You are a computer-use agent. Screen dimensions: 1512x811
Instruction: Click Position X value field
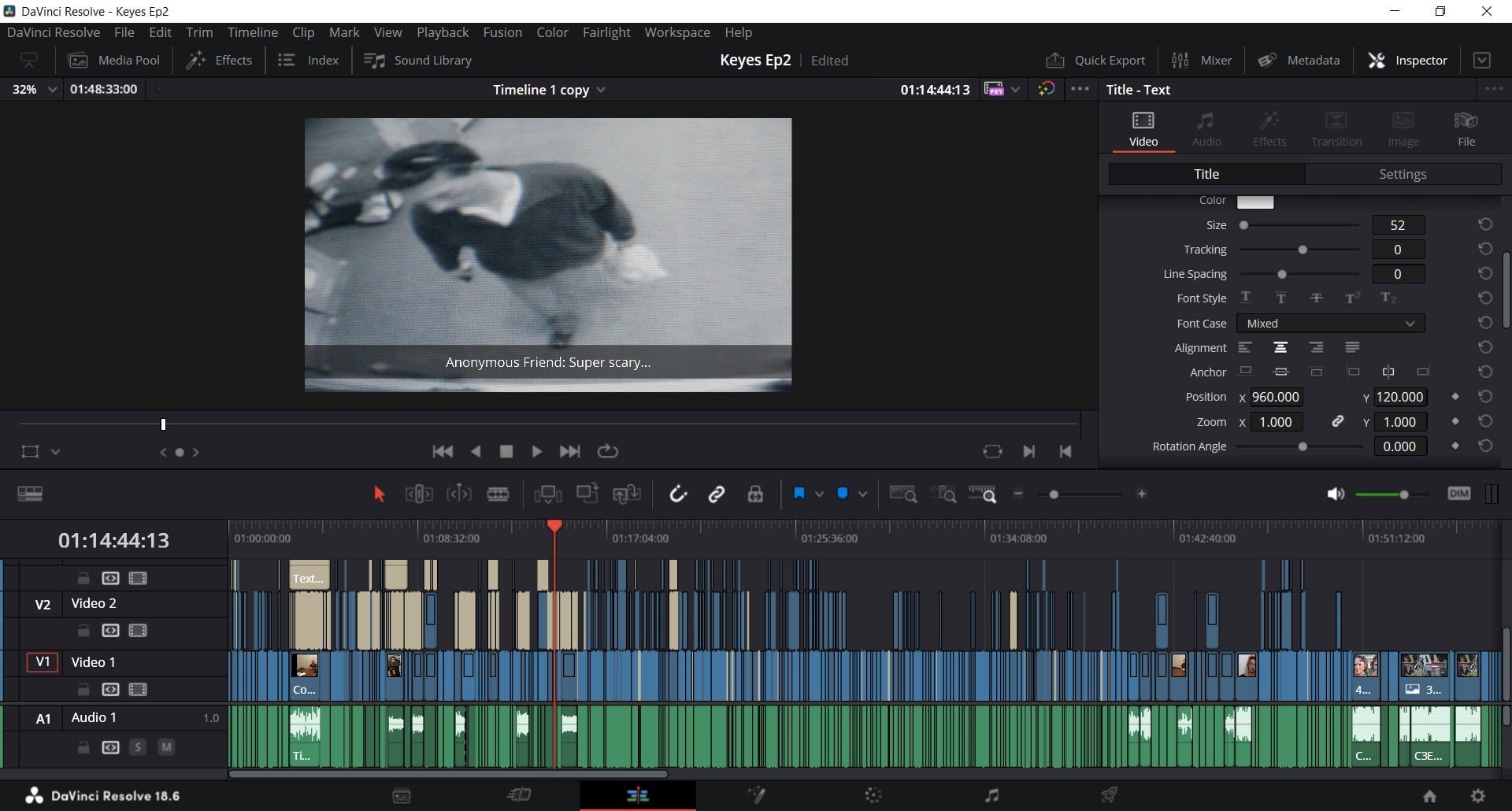click(x=1276, y=397)
